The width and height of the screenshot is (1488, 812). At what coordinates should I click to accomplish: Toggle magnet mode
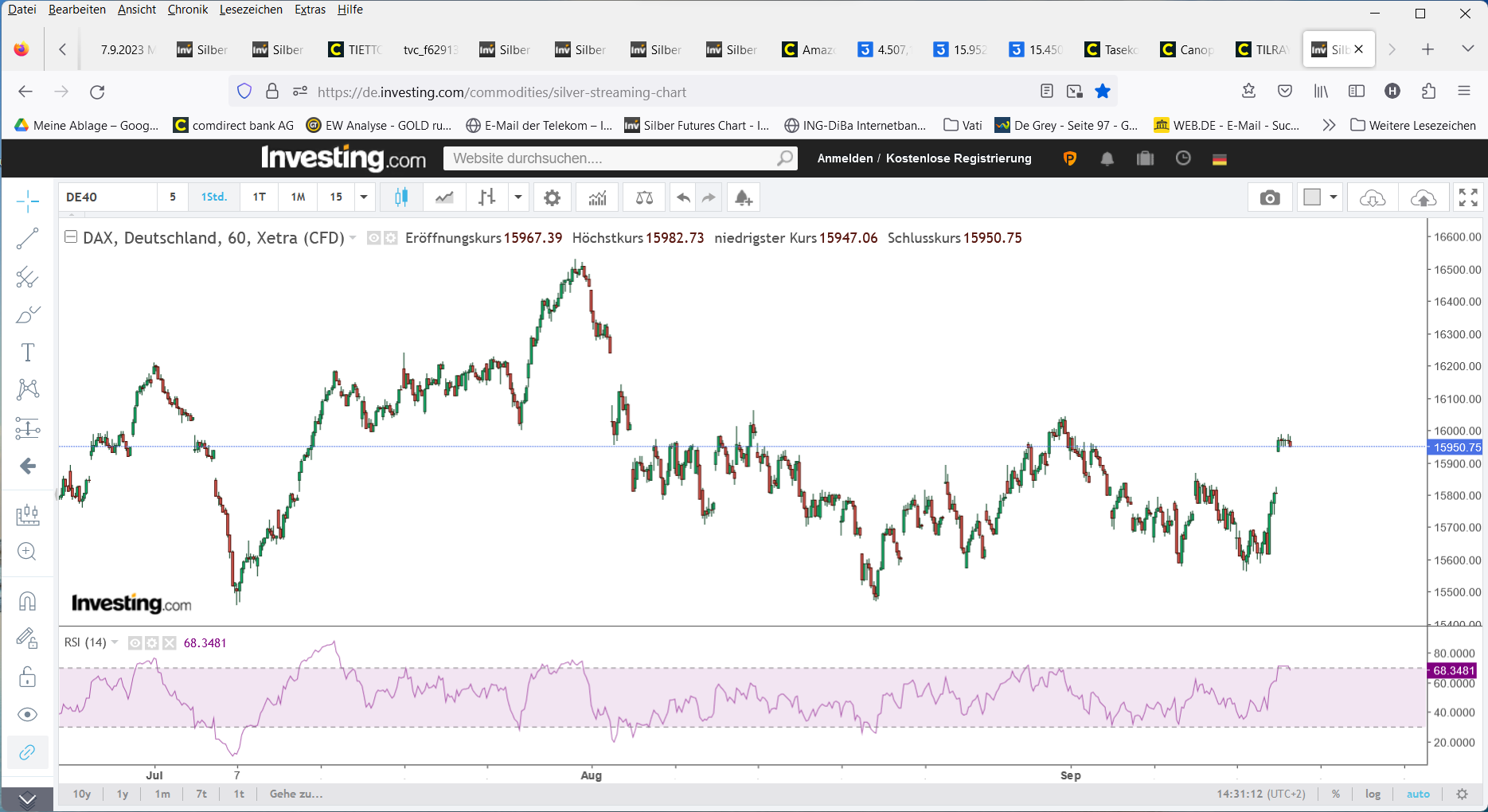tap(28, 601)
